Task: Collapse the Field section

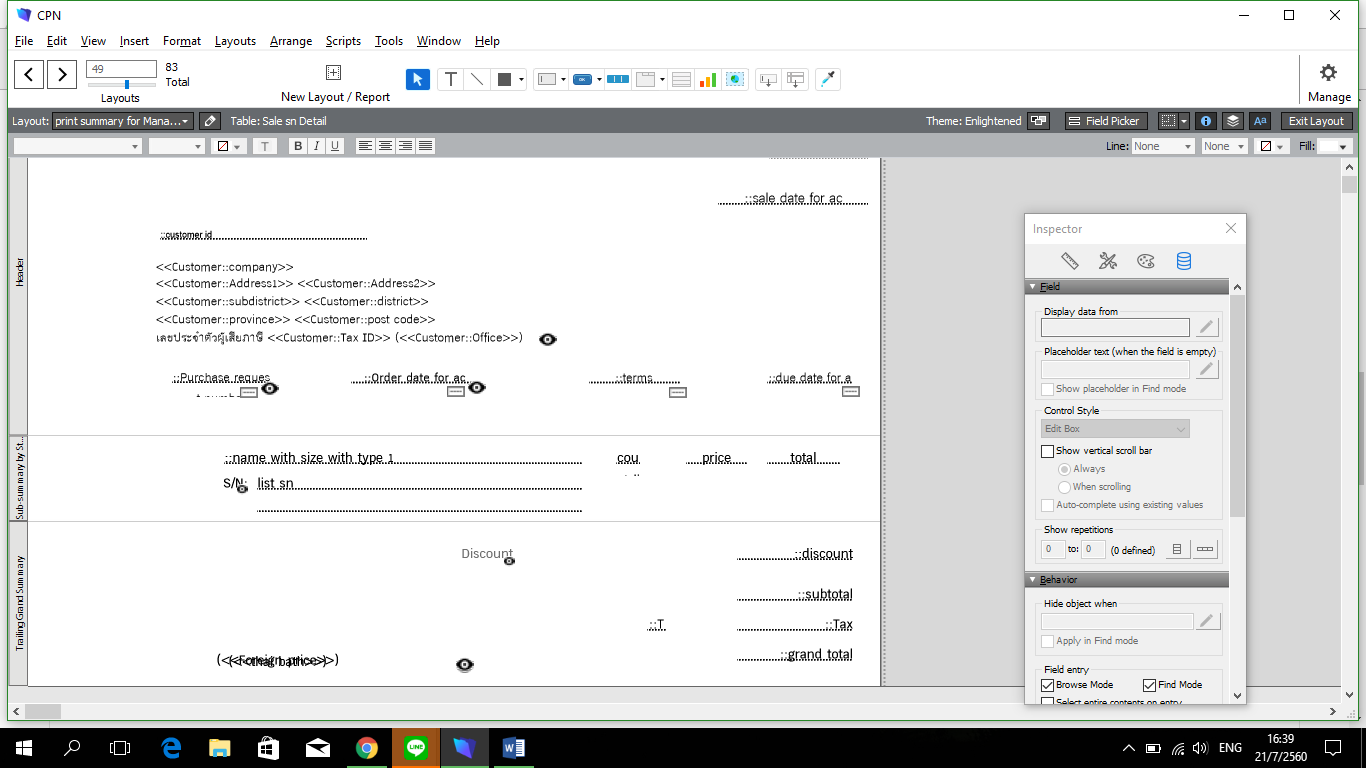Action: 1033,287
